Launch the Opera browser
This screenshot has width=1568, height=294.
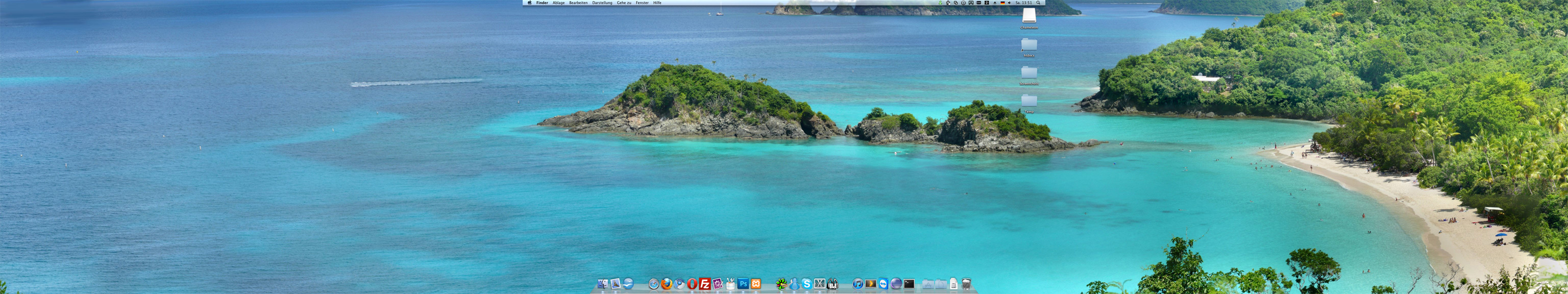click(x=692, y=284)
